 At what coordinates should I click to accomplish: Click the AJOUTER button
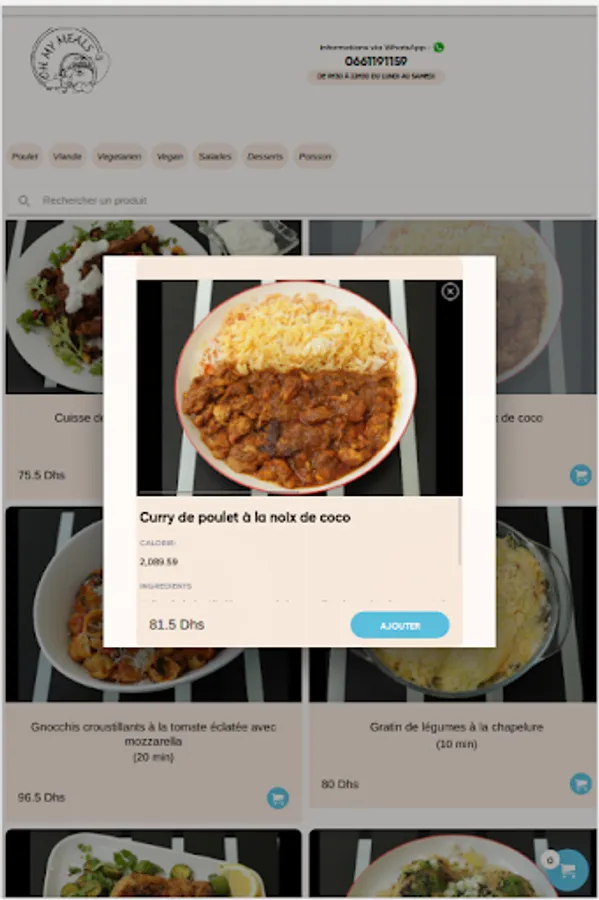coord(400,625)
